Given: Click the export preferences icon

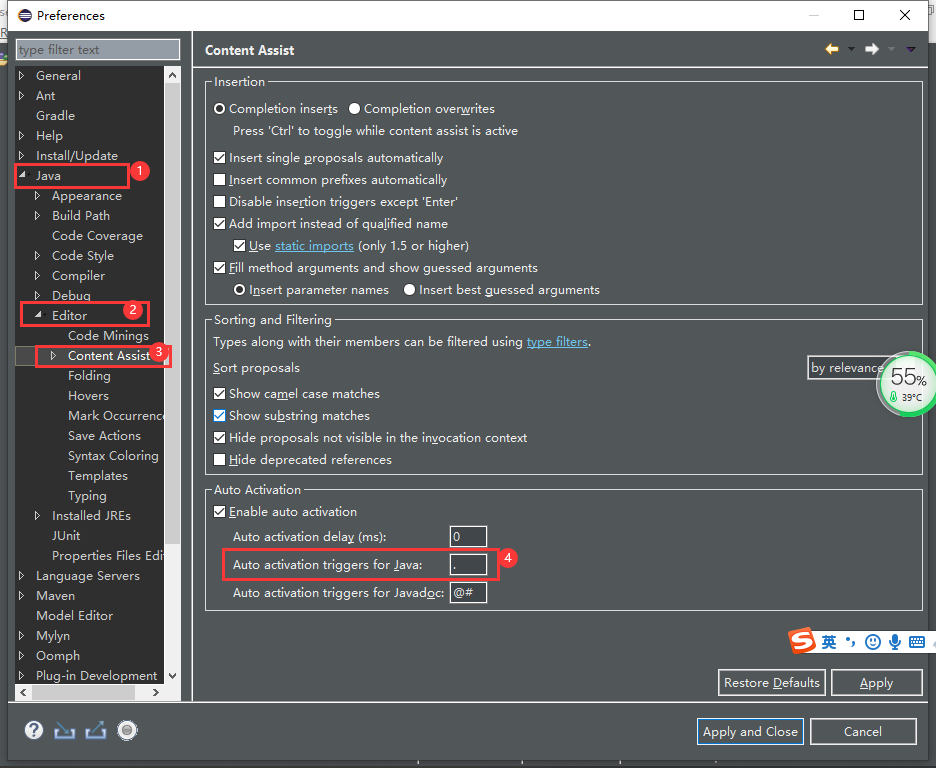Looking at the screenshot, I should click(96, 730).
